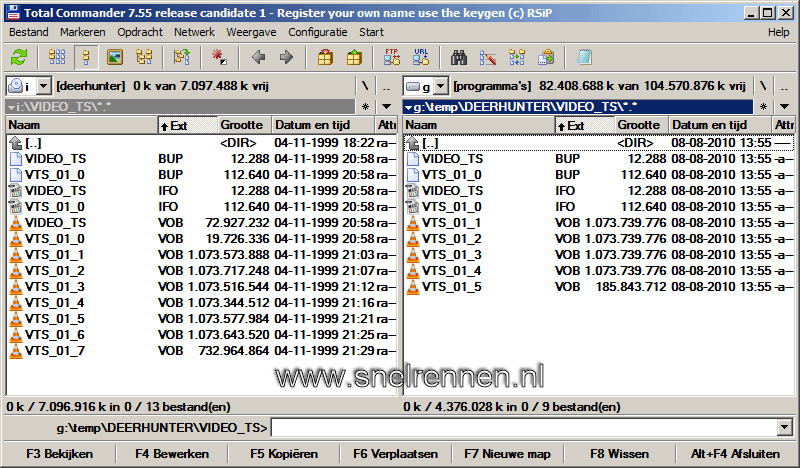
Task: Open the Bestand menu
Action: 29,32
